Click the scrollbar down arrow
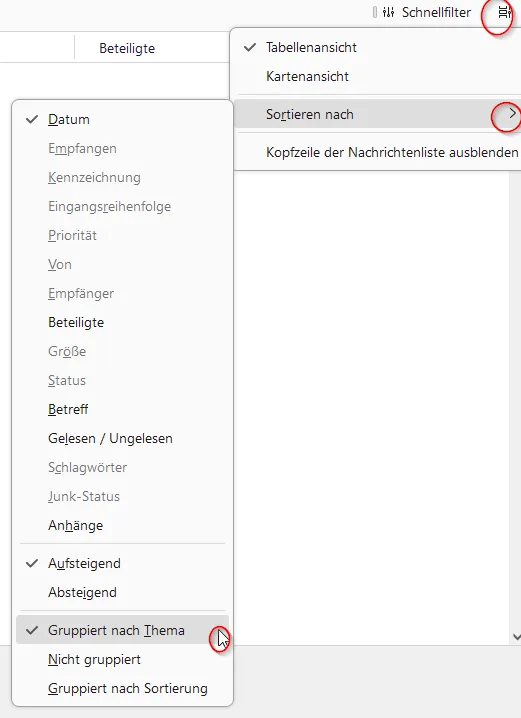 [x=516, y=636]
